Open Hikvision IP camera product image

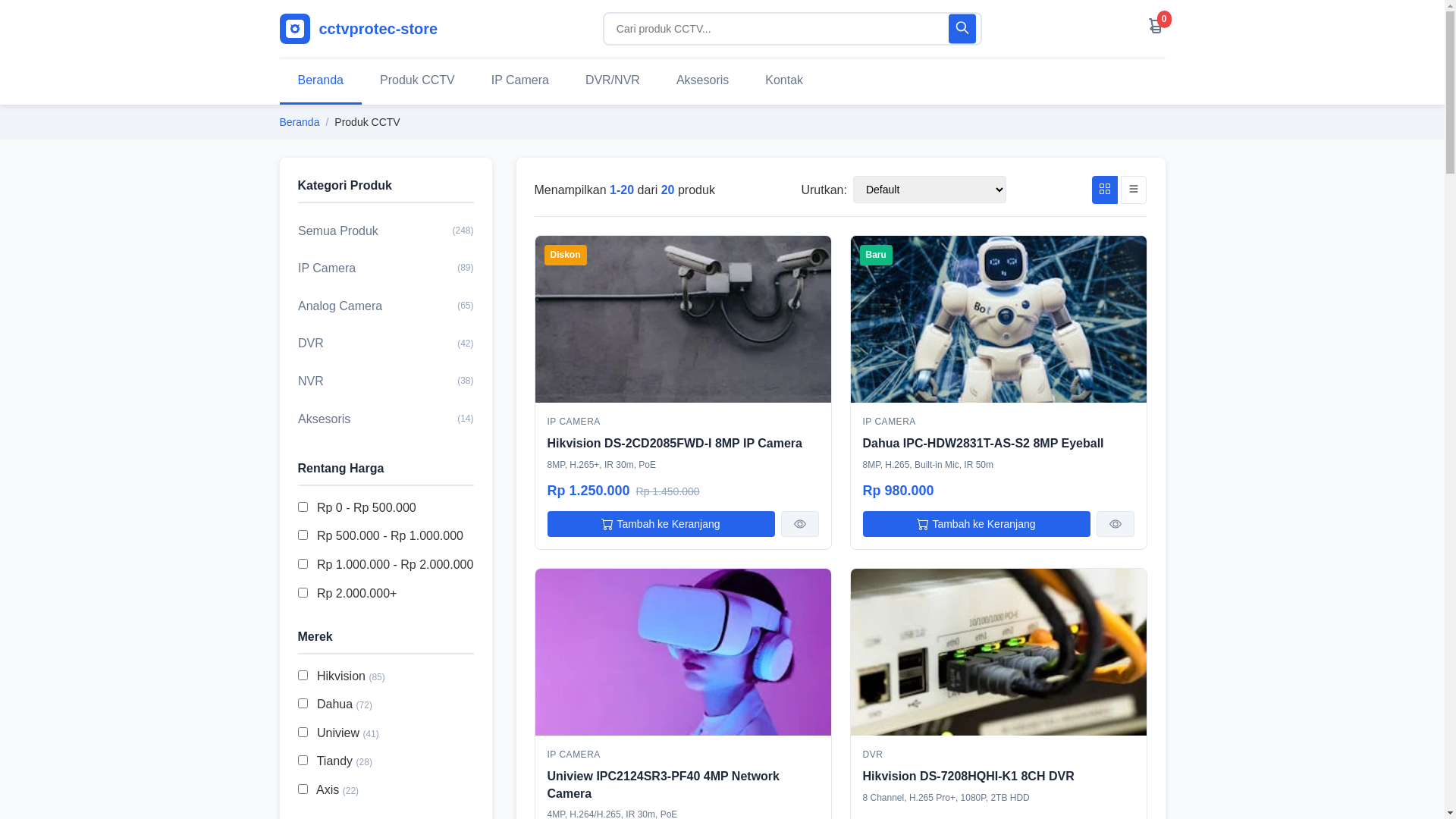click(x=682, y=319)
